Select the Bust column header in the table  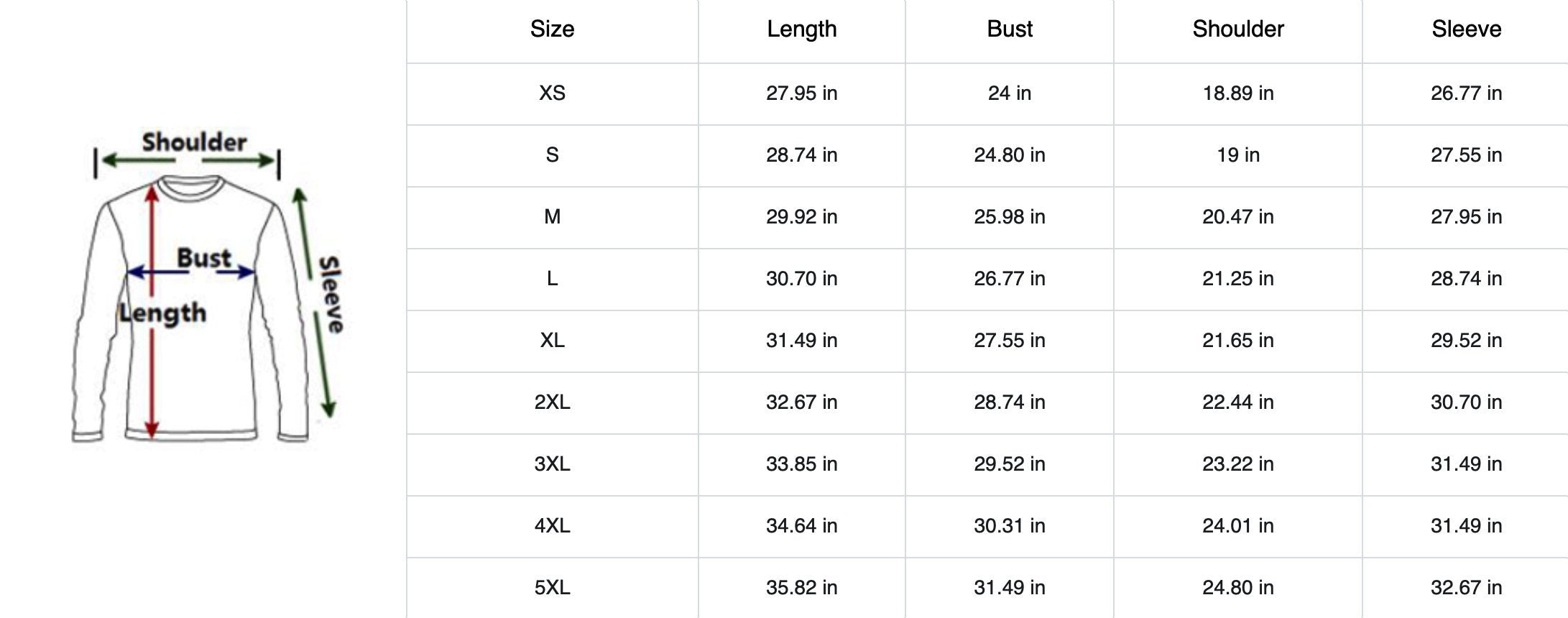[x=1009, y=29]
